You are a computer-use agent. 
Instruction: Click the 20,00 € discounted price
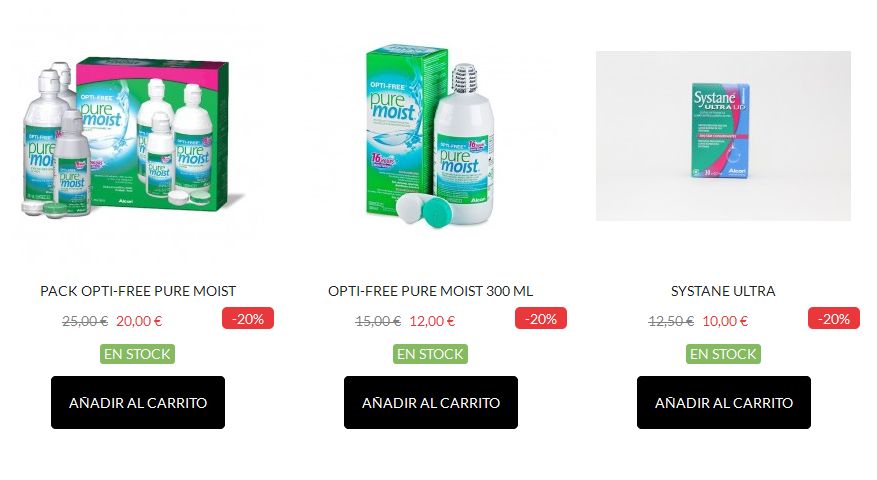pyautogui.click(x=139, y=321)
